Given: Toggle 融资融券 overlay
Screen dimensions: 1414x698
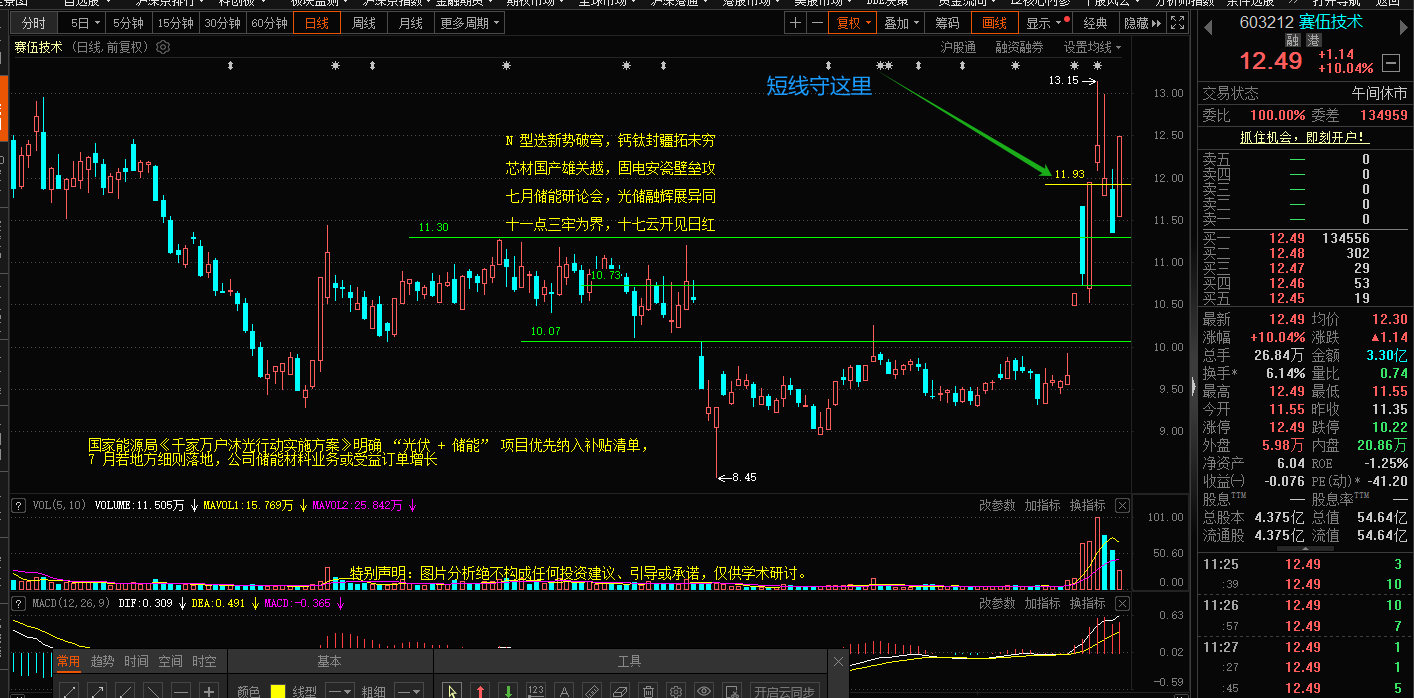Looking at the screenshot, I should tap(1019, 47).
